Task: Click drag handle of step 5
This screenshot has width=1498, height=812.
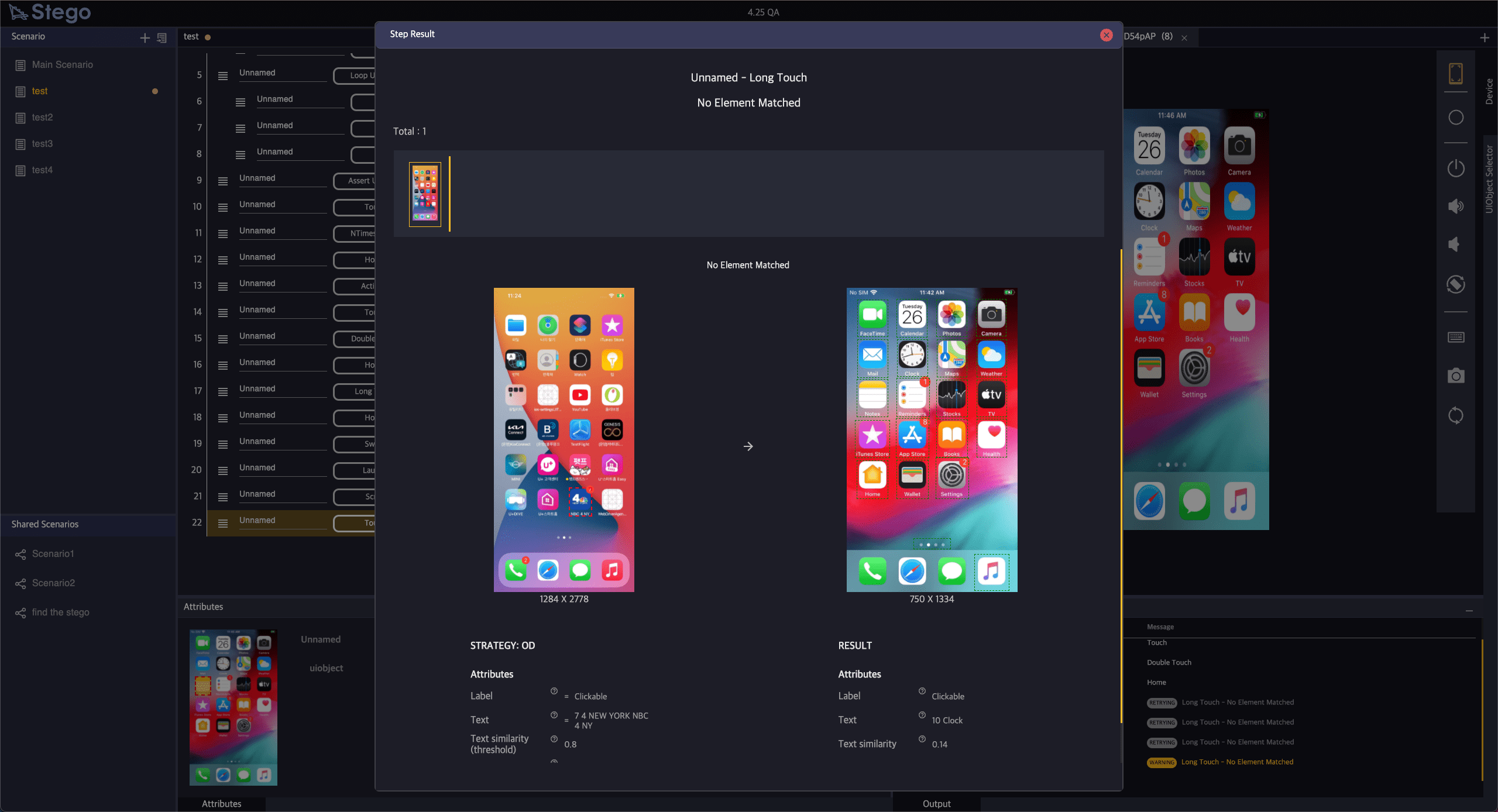Action: pos(223,76)
